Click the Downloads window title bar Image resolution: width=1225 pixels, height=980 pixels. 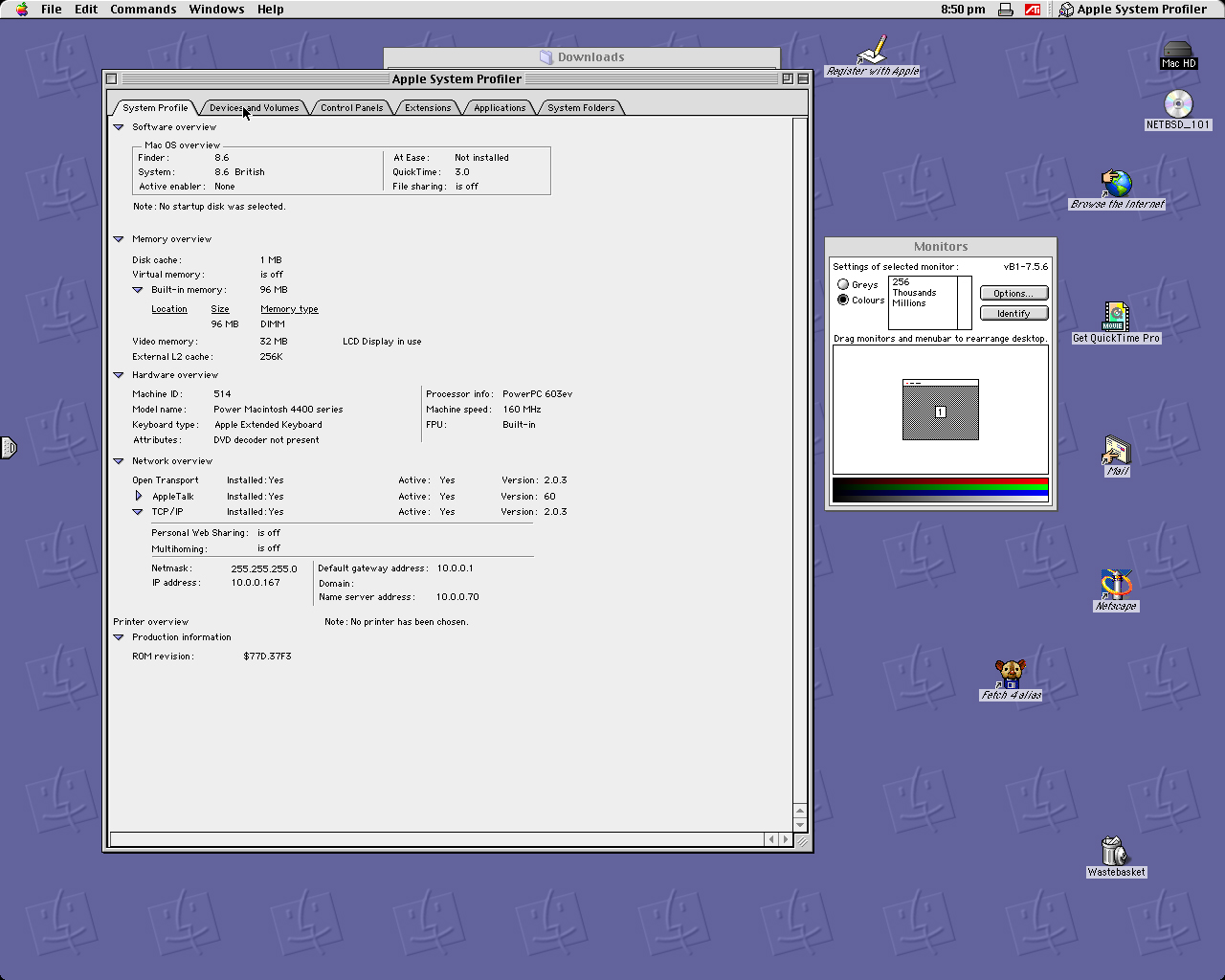click(x=582, y=57)
